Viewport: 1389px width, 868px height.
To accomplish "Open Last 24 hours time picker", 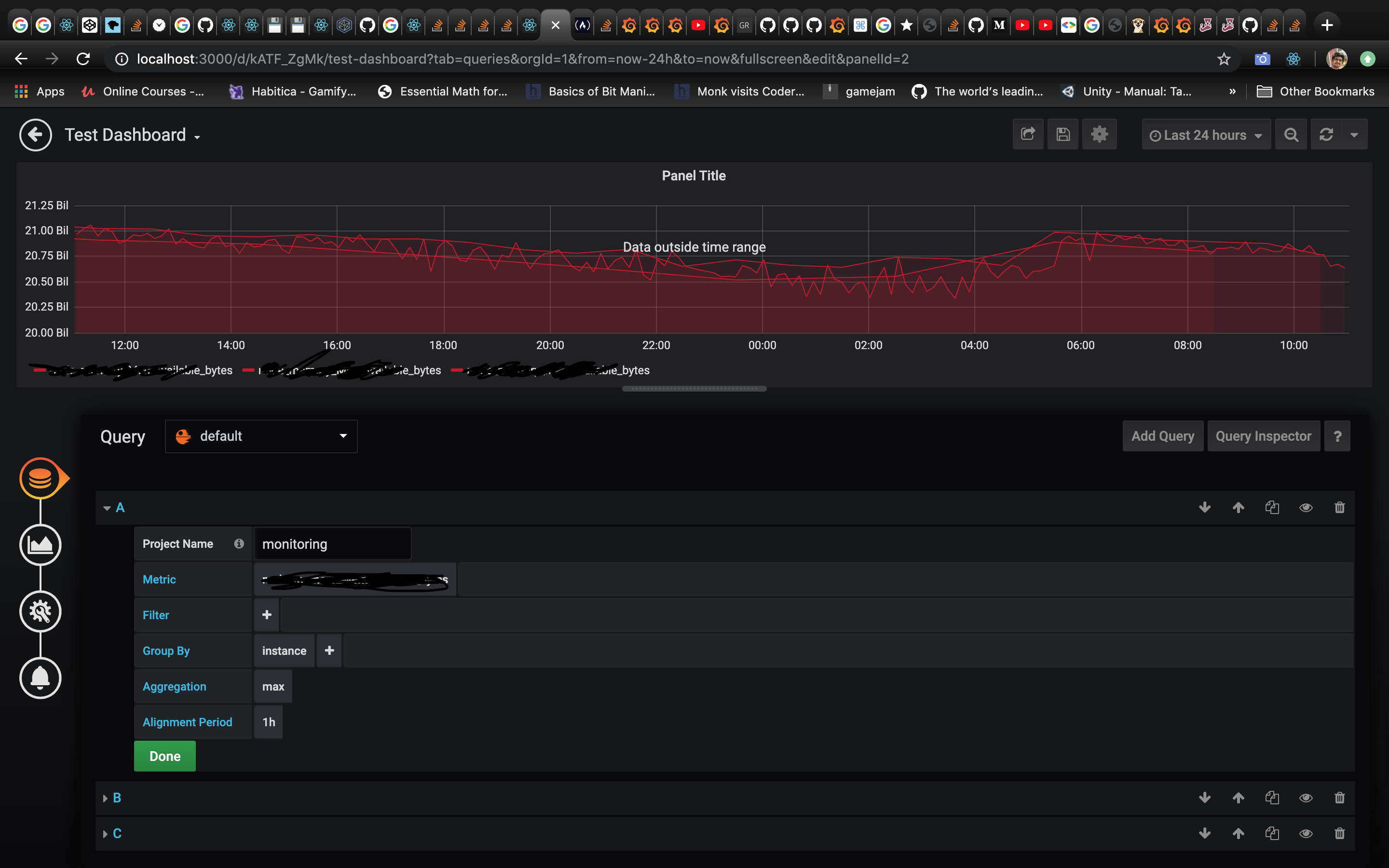I will [x=1205, y=135].
